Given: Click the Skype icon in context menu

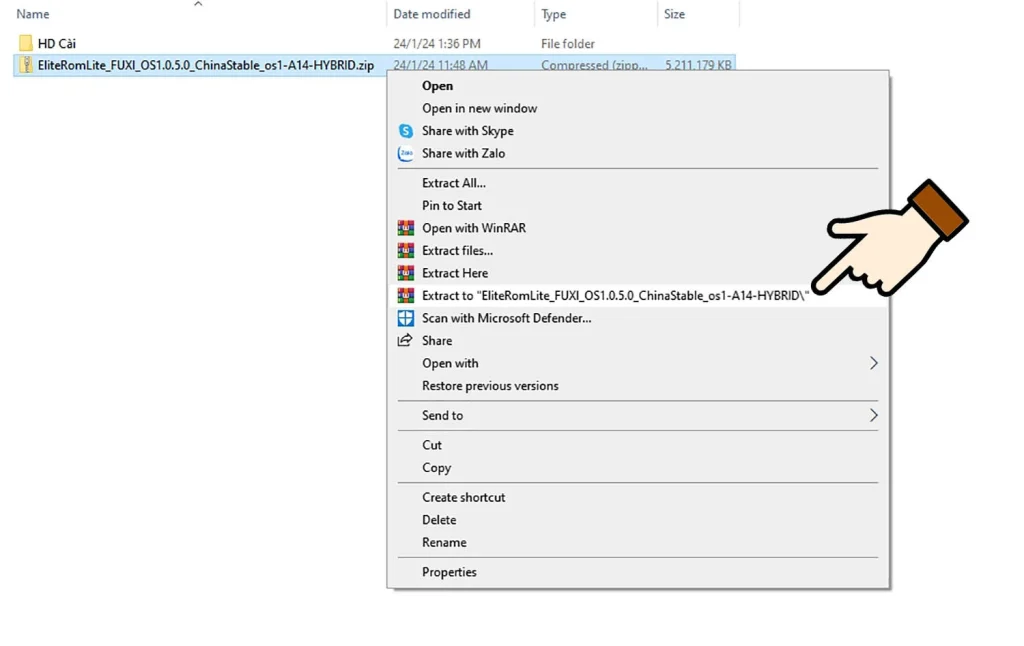Looking at the screenshot, I should pos(405,131).
